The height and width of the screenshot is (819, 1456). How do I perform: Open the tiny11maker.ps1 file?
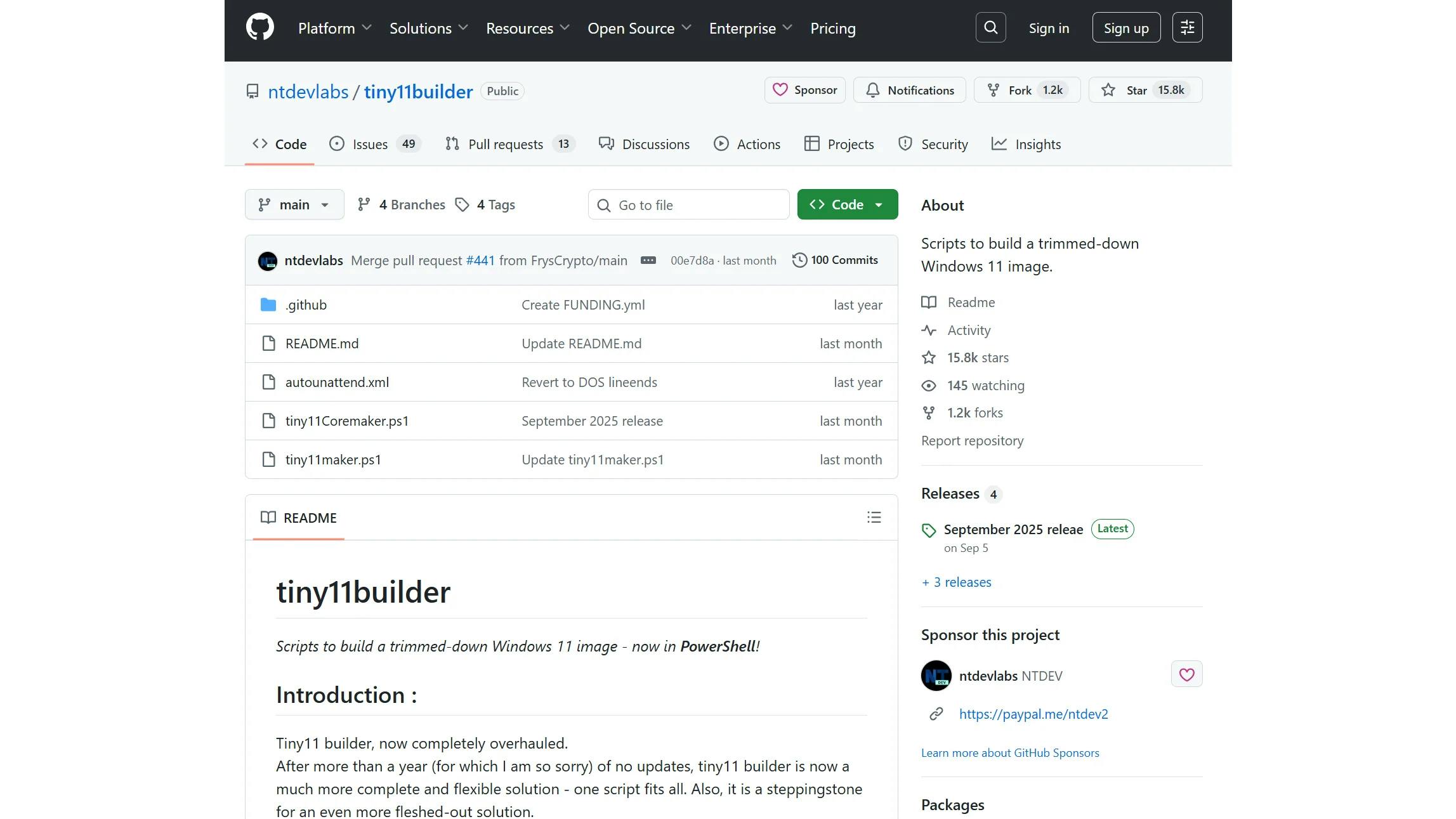pos(333,460)
